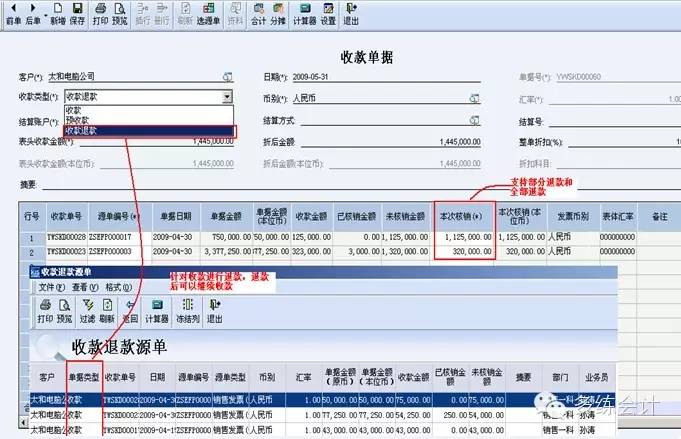Click the 本次核销(*) column header

pos(464,216)
